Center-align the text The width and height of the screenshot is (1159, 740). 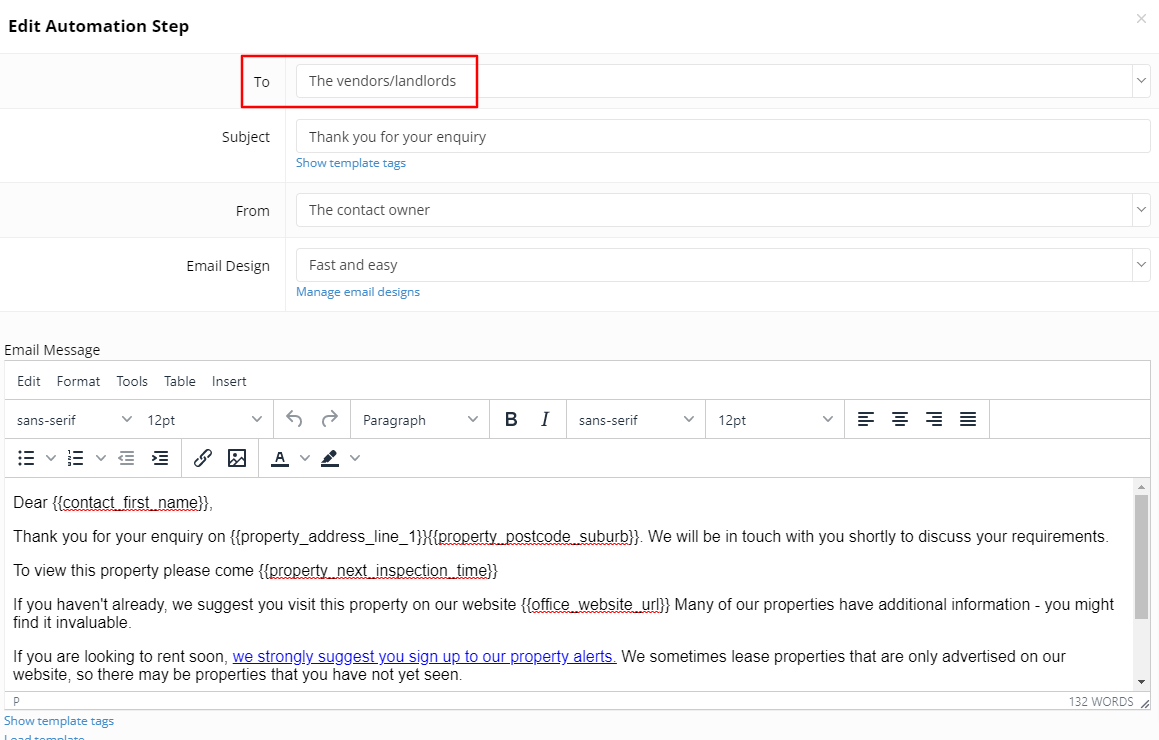pos(900,420)
